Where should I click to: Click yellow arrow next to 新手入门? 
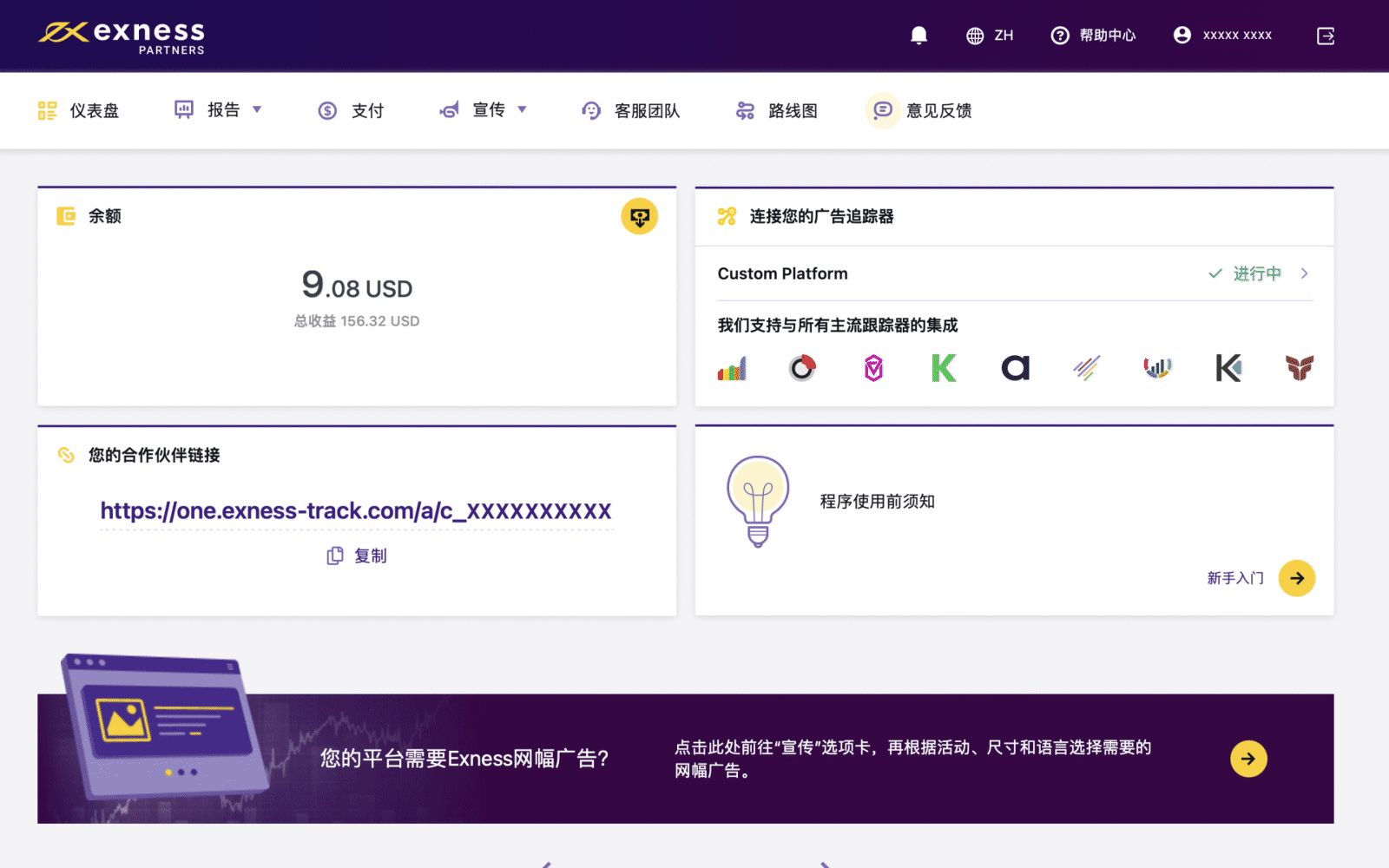pos(1297,578)
